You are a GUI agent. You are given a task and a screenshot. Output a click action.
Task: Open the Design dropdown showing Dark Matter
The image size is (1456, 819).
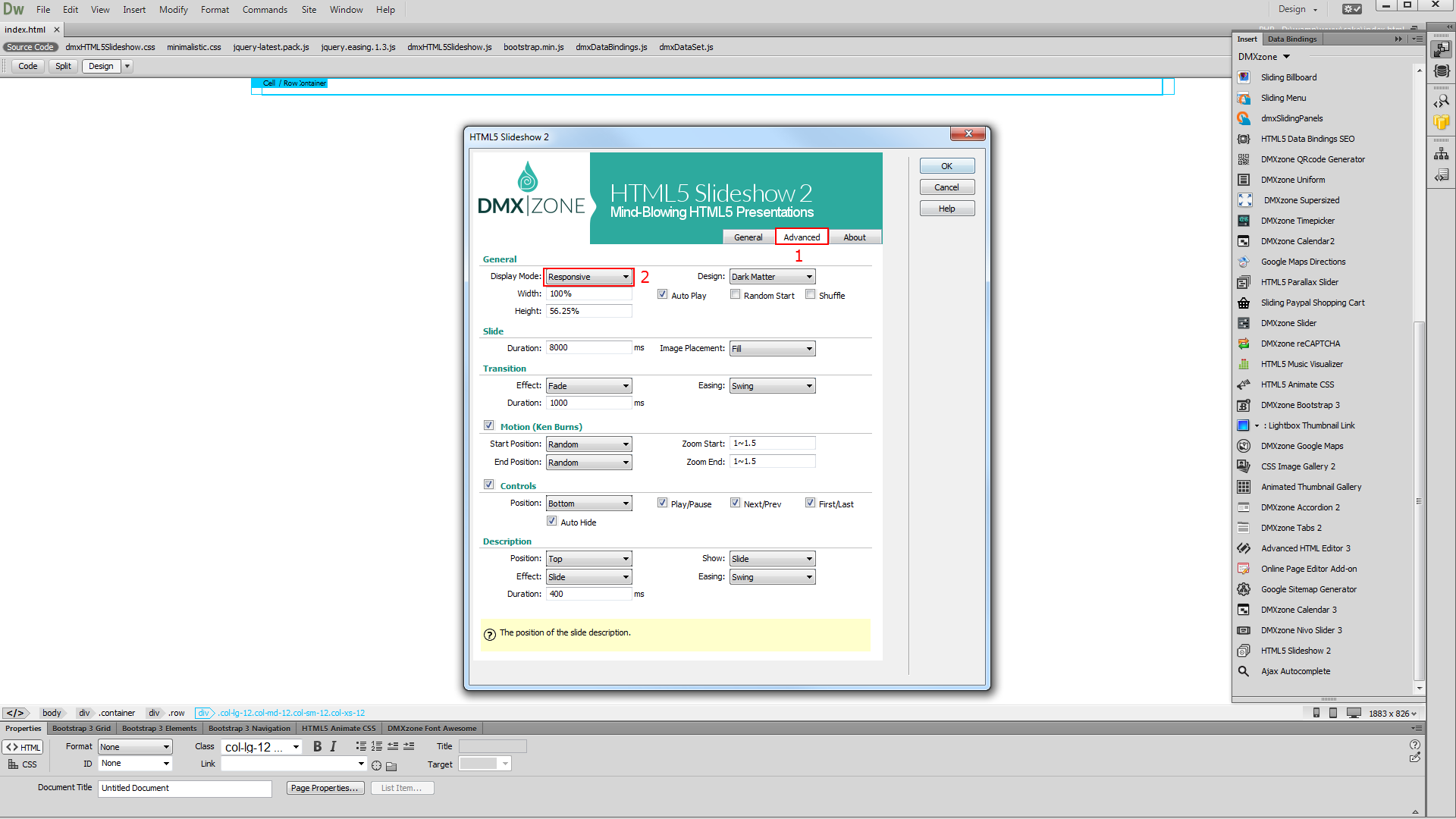tap(772, 277)
